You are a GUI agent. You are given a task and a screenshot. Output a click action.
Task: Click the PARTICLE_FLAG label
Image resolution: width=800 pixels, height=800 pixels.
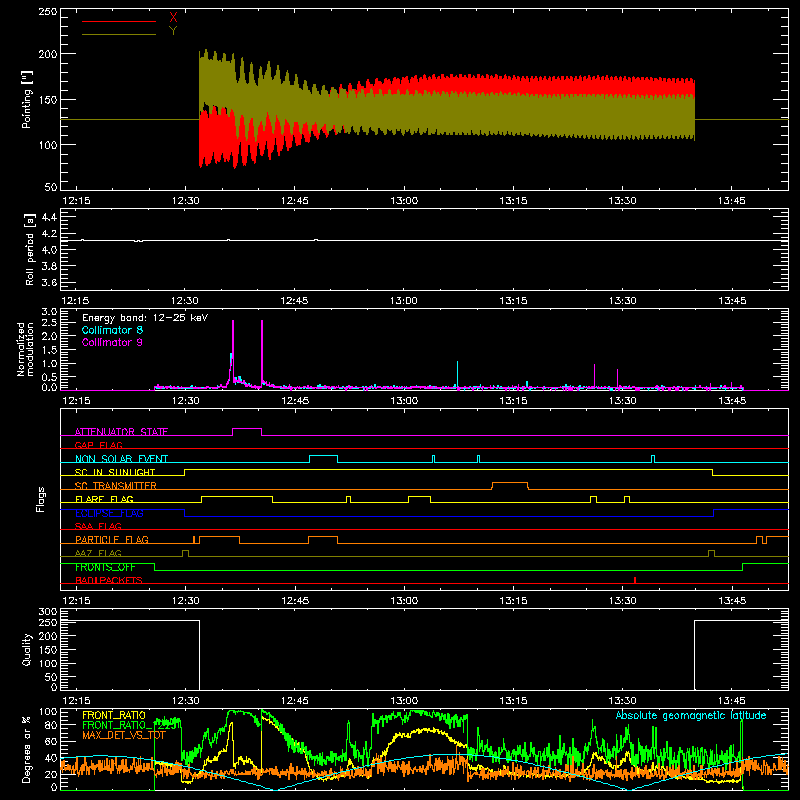click(x=112, y=539)
